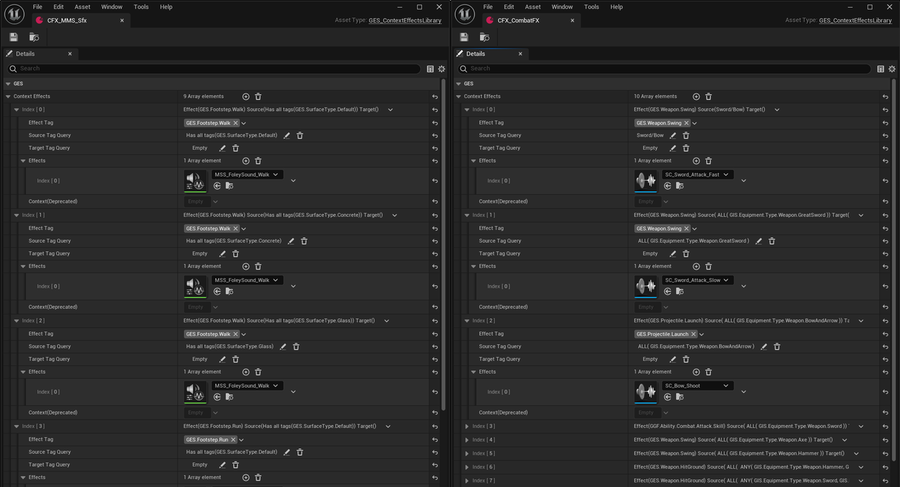This screenshot has height=487, width=900.
Task: Expand Index [3] in the CombatFX list
Action: point(467,426)
